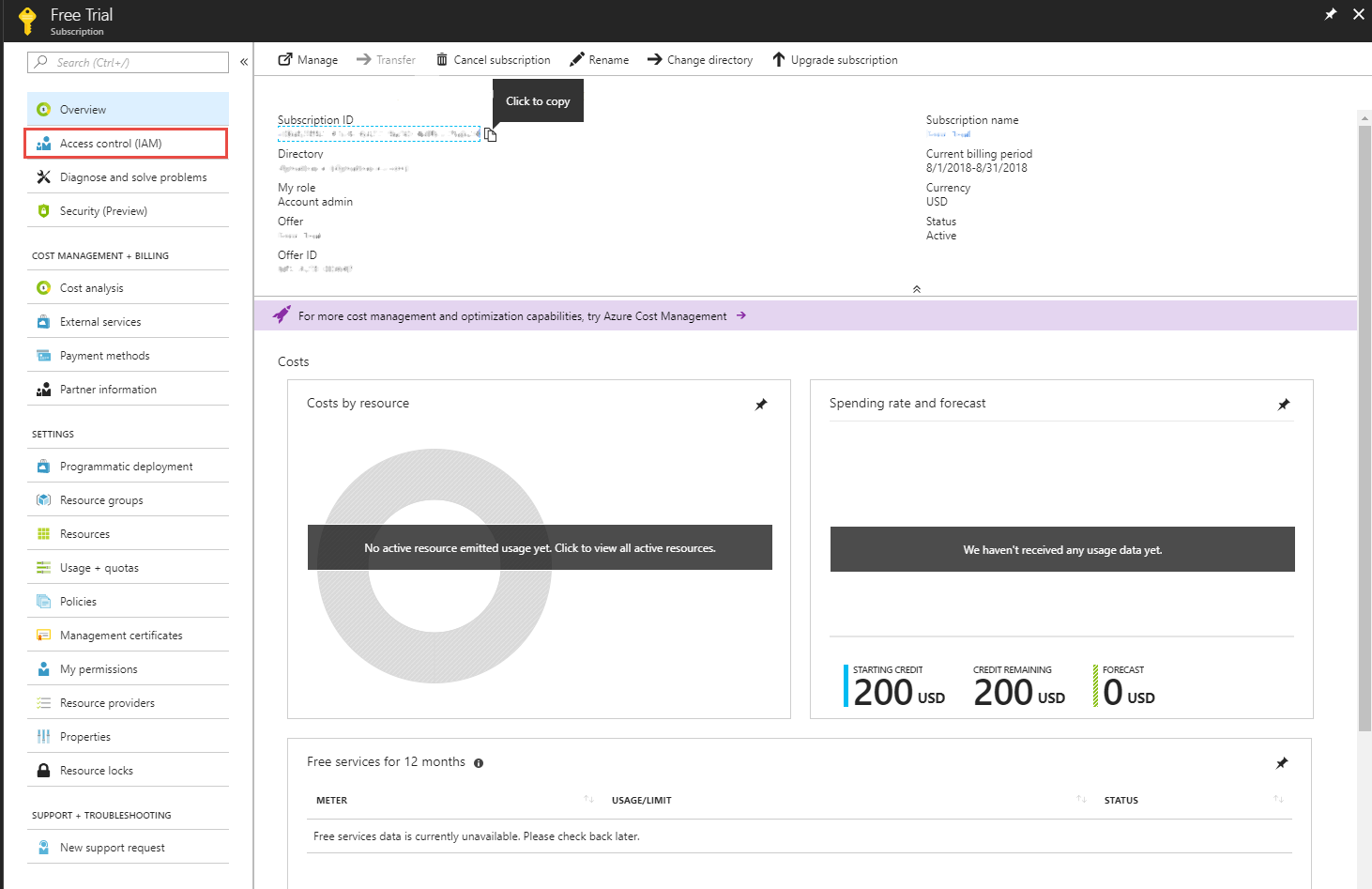The width and height of the screenshot is (1372, 889).
Task: Open Access control (IAM)
Action: click(126, 144)
